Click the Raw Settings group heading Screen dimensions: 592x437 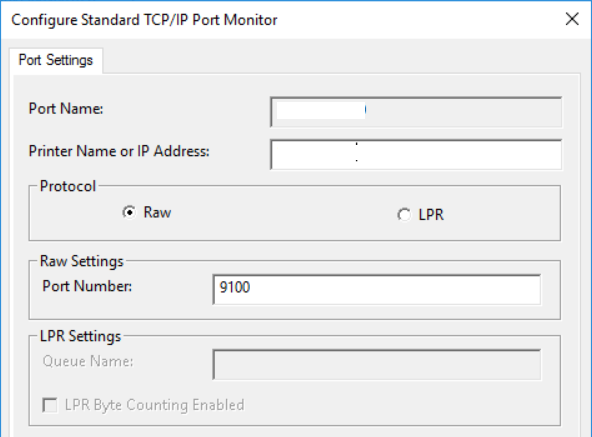[x=82, y=261]
